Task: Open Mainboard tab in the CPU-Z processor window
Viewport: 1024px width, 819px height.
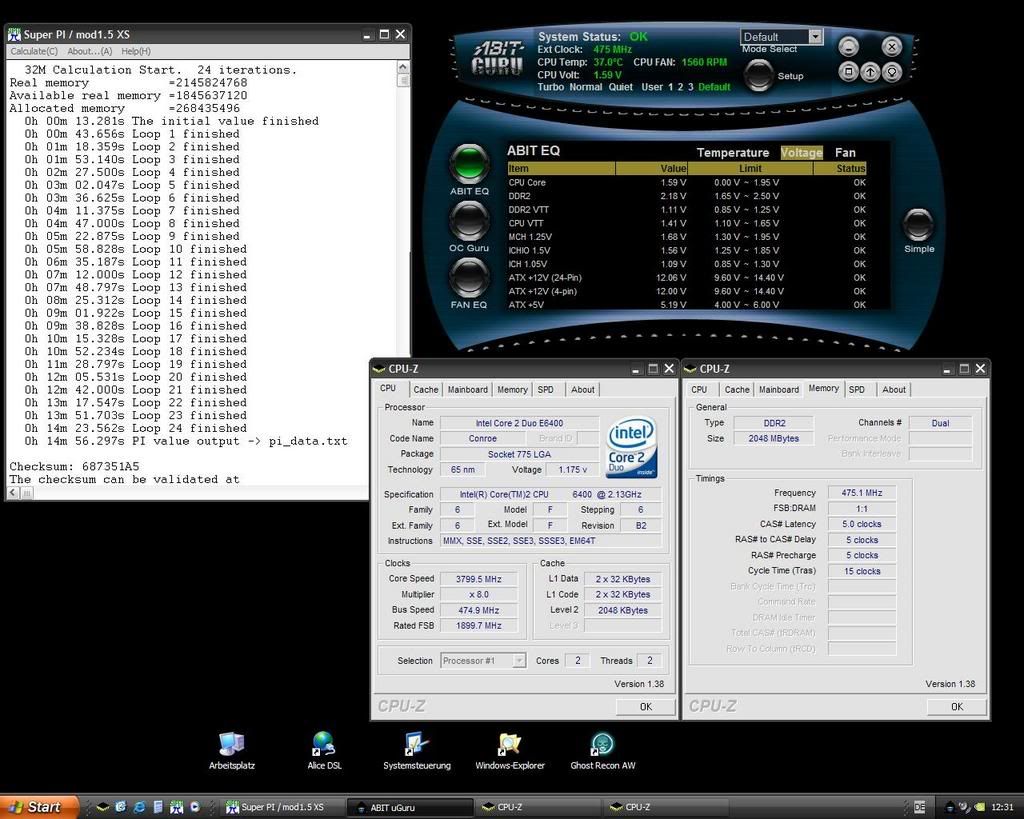Action: (x=468, y=389)
